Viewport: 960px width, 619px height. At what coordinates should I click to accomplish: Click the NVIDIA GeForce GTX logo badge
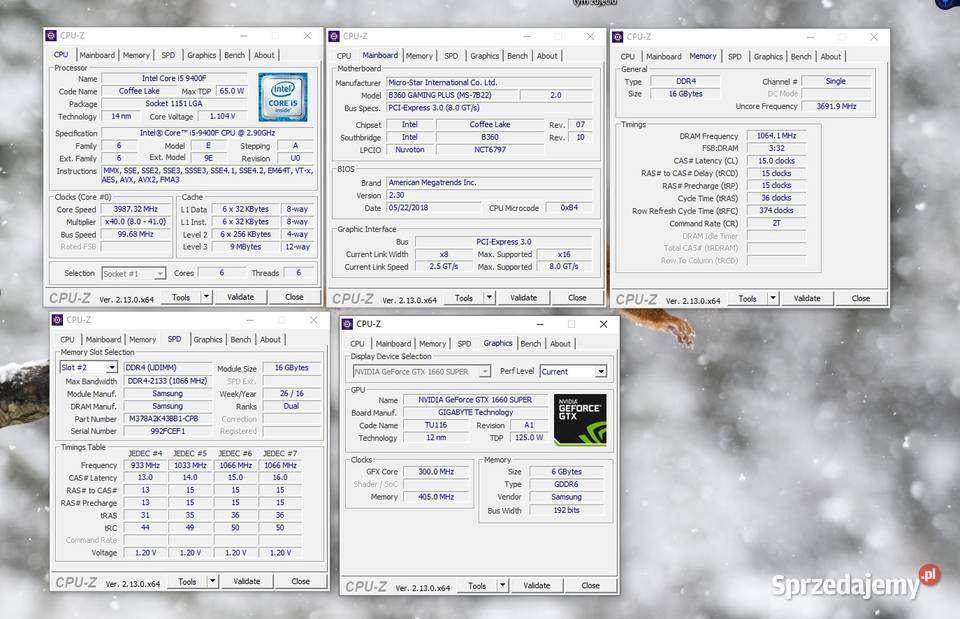coord(580,418)
